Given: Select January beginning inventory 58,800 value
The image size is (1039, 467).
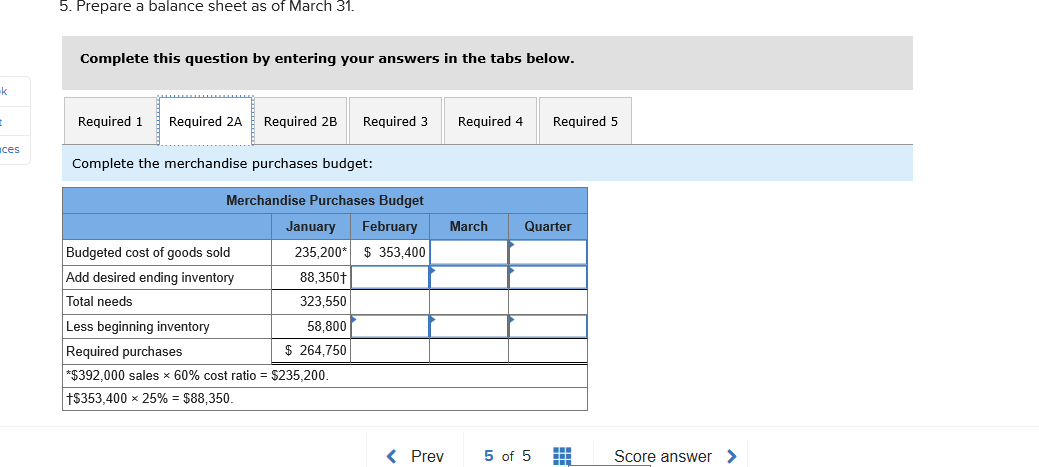Looking at the screenshot, I should (327, 326).
